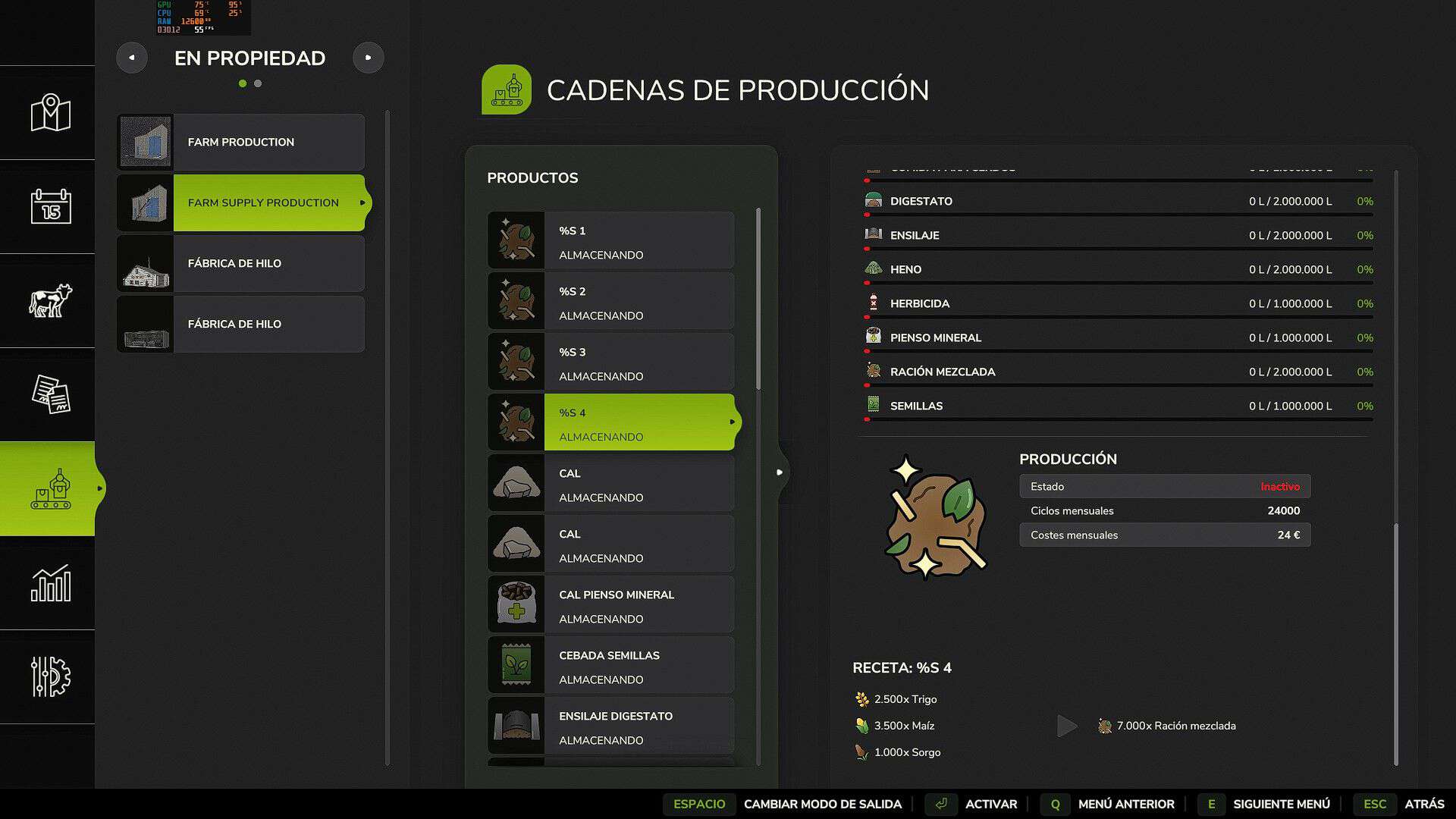This screenshot has height=819, width=1456.
Task: Select the first green page indicator dot
Action: pos(243,83)
